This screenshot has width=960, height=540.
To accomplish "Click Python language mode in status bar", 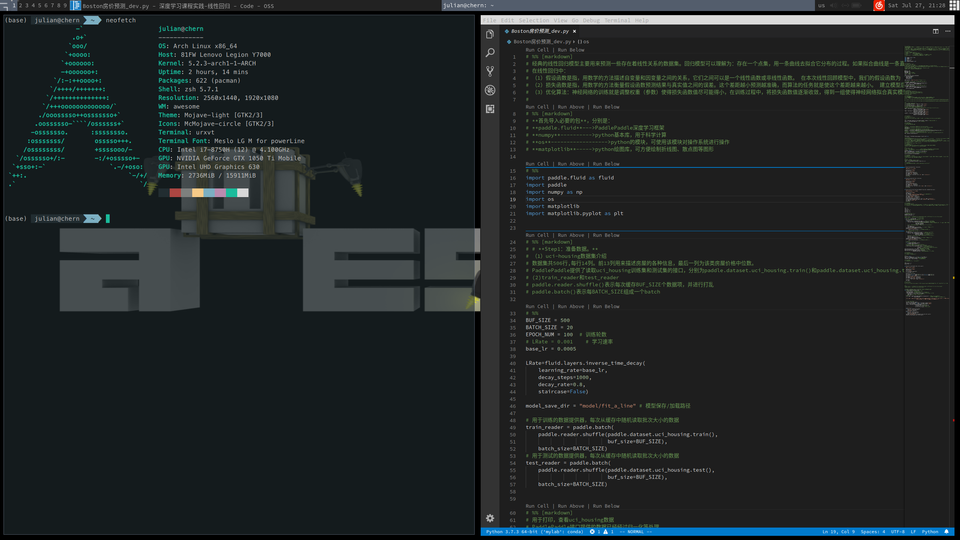I will [x=930, y=531].
